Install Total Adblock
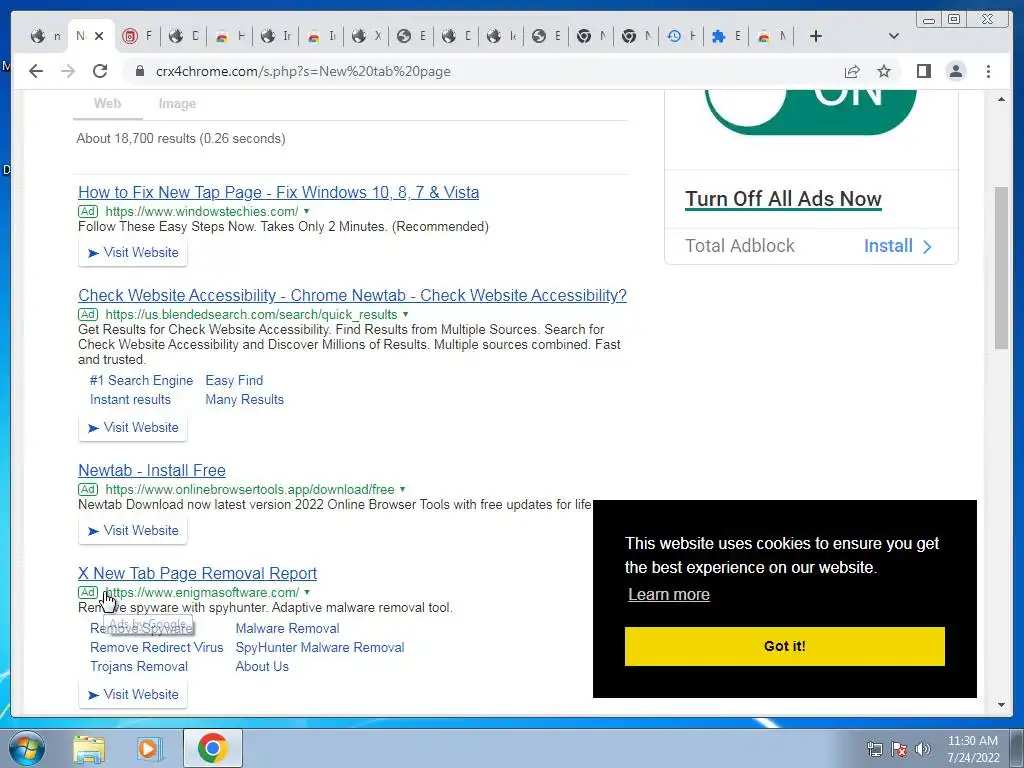Viewport: 1024px width, 768px height. point(897,246)
